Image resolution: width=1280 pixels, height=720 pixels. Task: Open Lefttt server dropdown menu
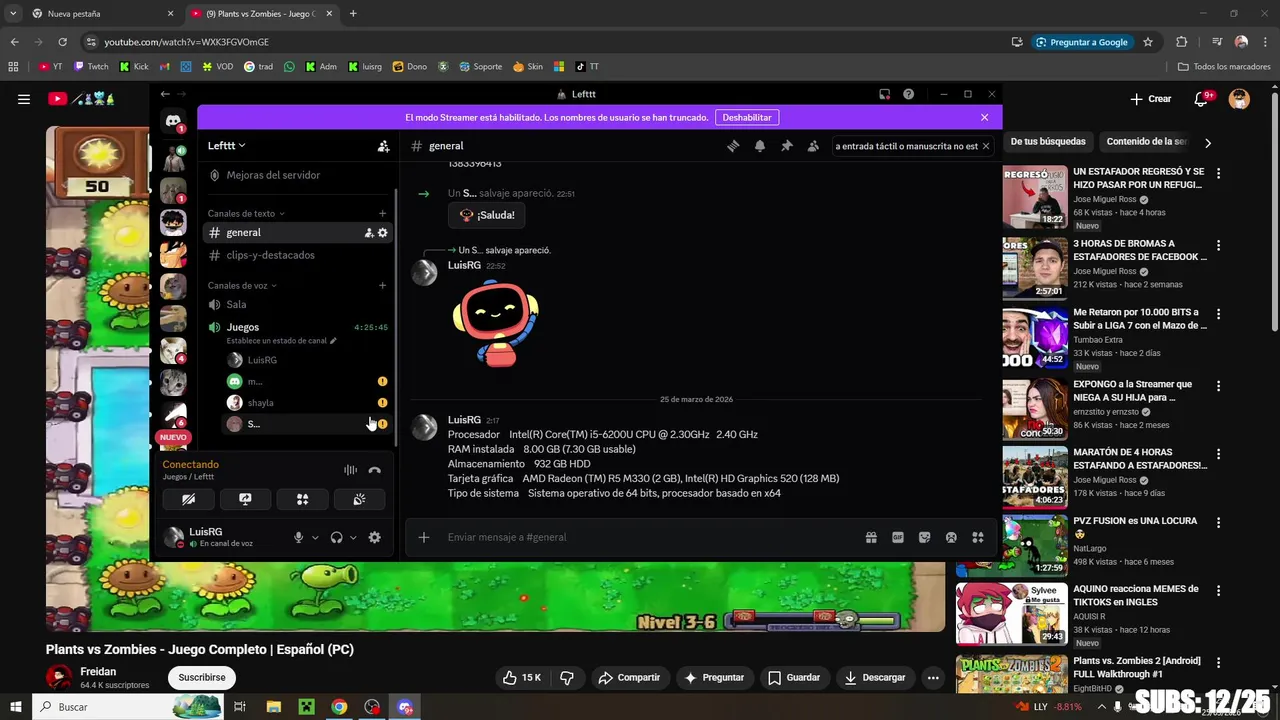click(227, 146)
